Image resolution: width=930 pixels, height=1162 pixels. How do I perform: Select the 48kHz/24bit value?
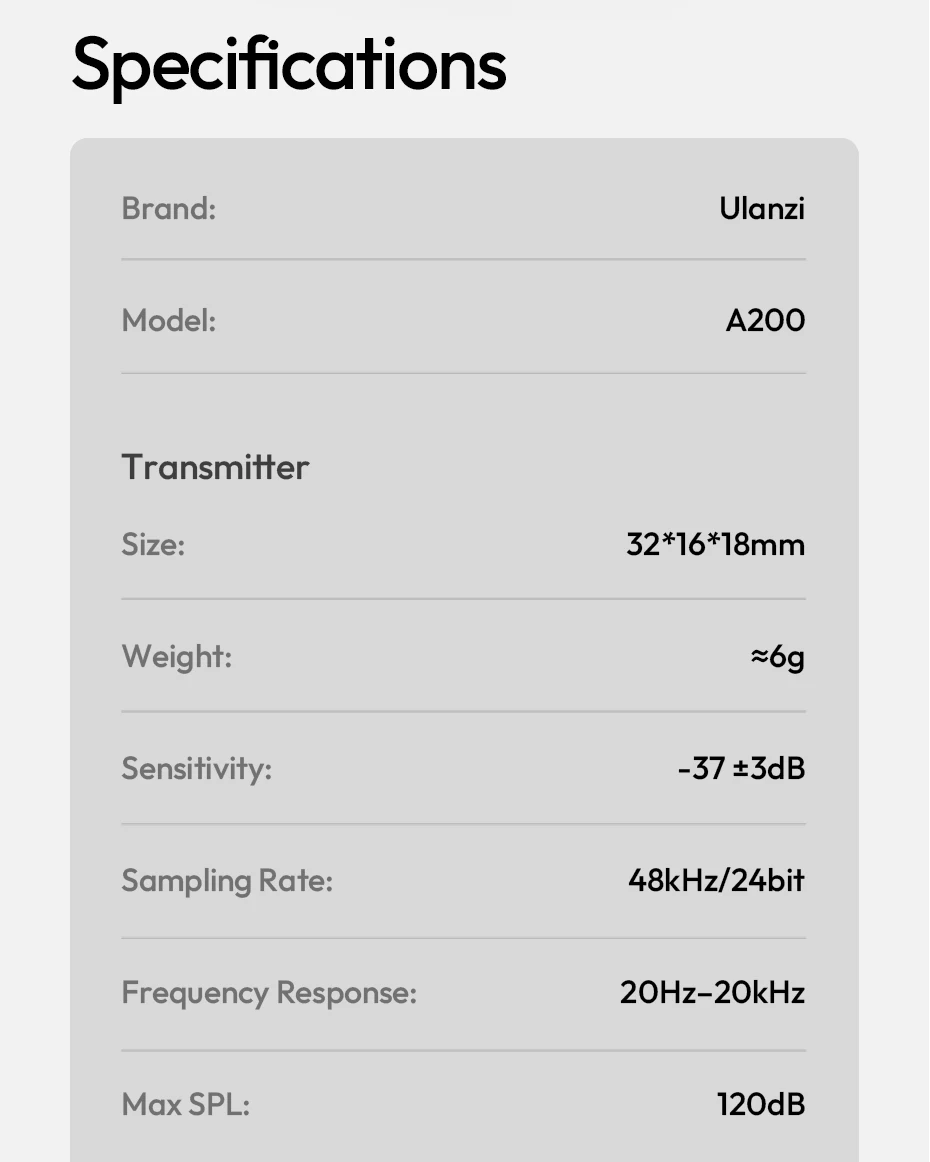pos(715,881)
